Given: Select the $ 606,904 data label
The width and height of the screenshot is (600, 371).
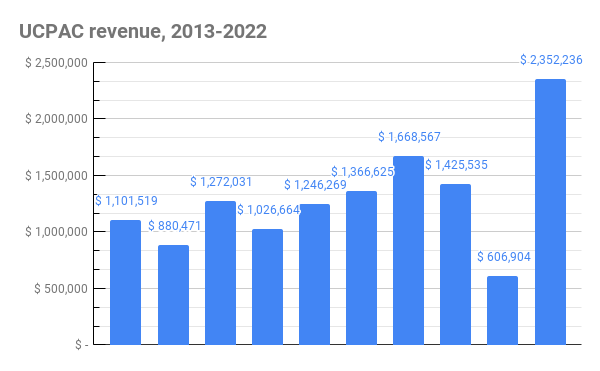Looking at the screenshot, I should (504, 257).
